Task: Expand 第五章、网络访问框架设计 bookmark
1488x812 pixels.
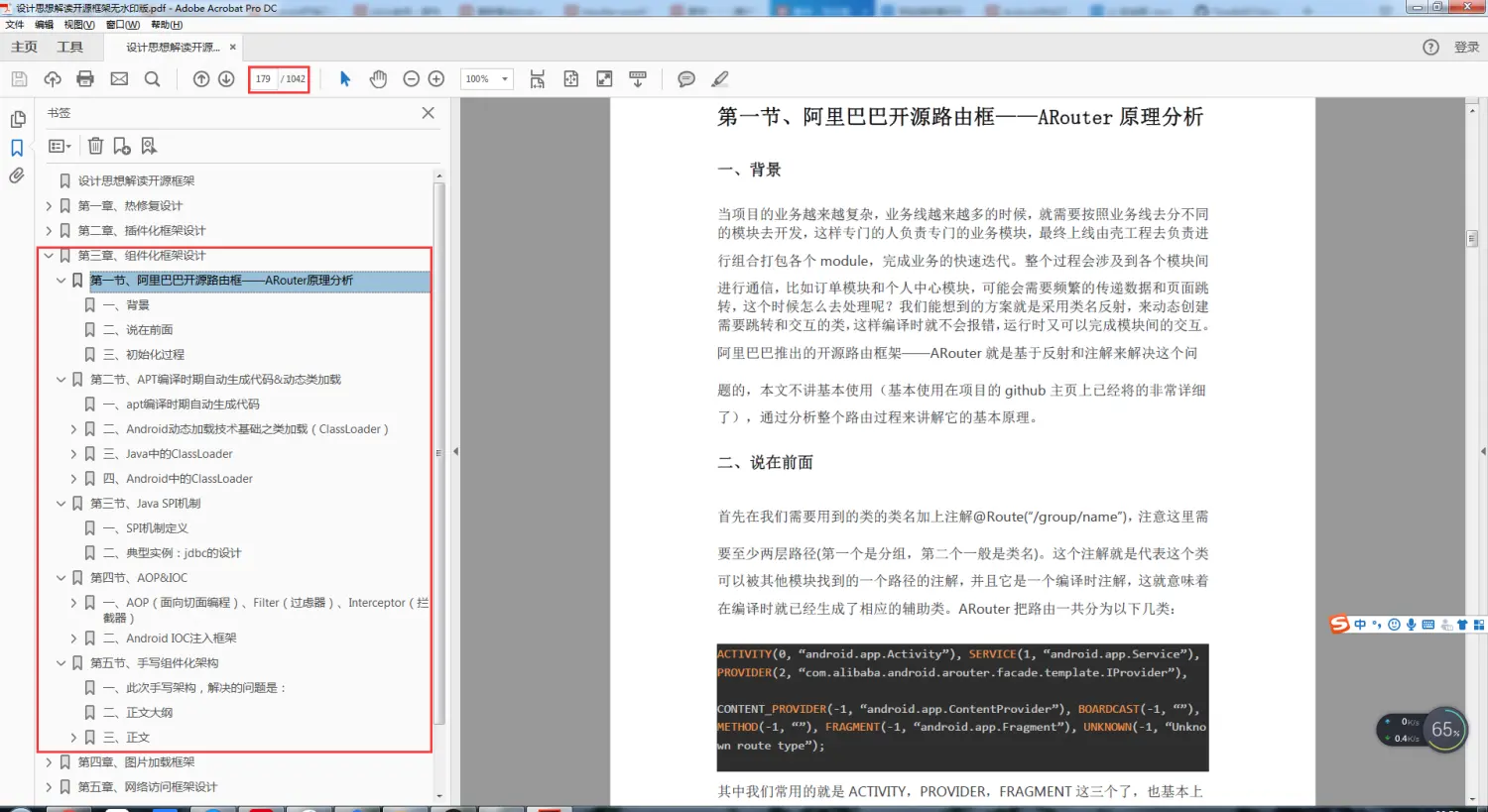Action: (49, 787)
